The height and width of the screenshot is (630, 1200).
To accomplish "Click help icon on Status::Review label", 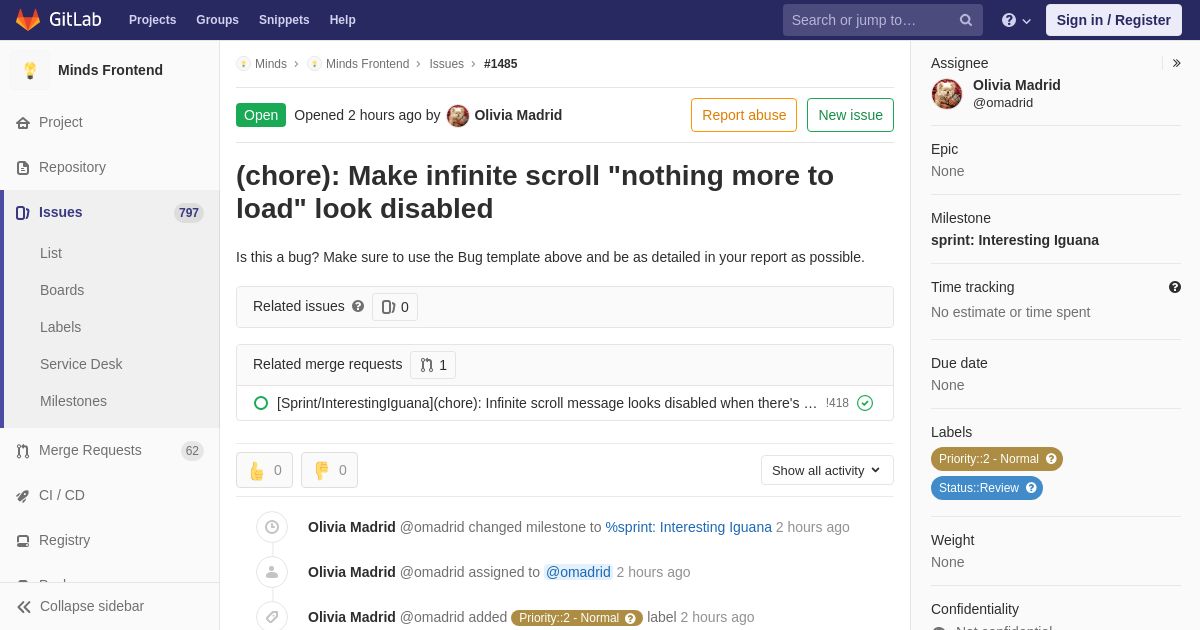I will 1031,488.
